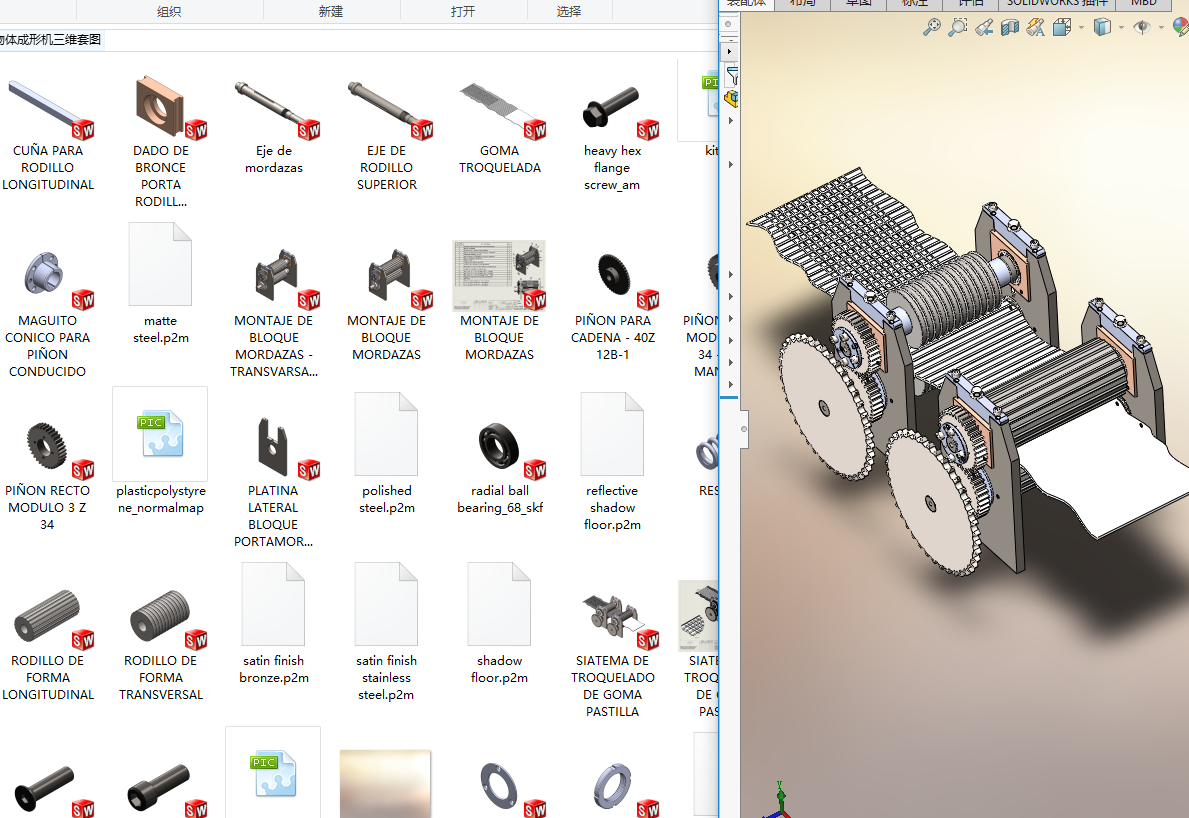Click the Dynamic Annotation Views icon
The height and width of the screenshot is (818, 1189).
coord(1035,28)
